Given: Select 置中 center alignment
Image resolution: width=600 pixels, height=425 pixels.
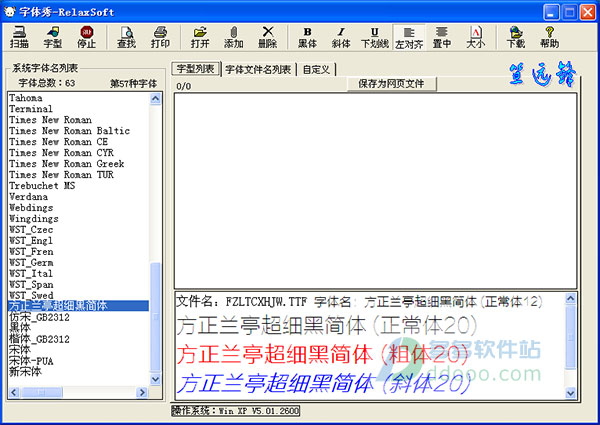Looking at the screenshot, I should (x=442, y=37).
